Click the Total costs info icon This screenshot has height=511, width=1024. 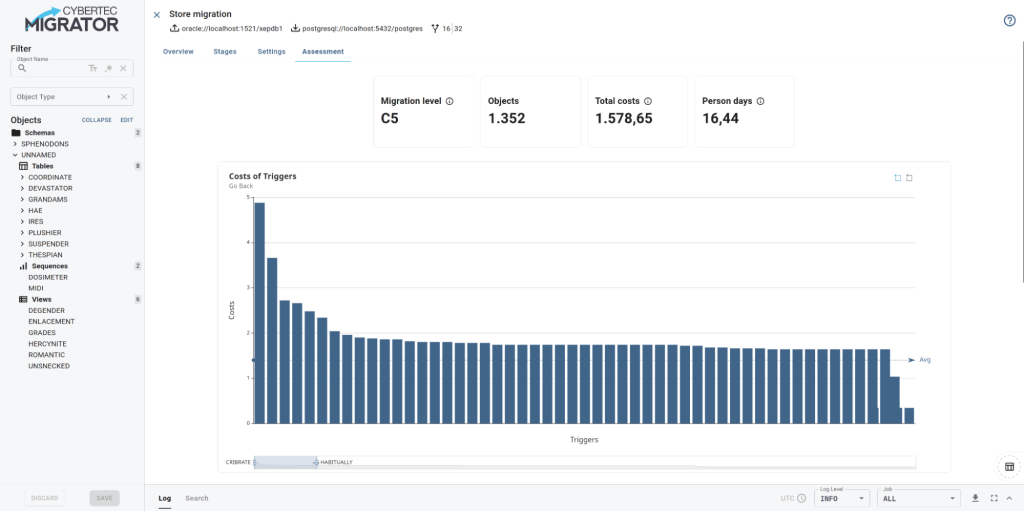(648, 101)
